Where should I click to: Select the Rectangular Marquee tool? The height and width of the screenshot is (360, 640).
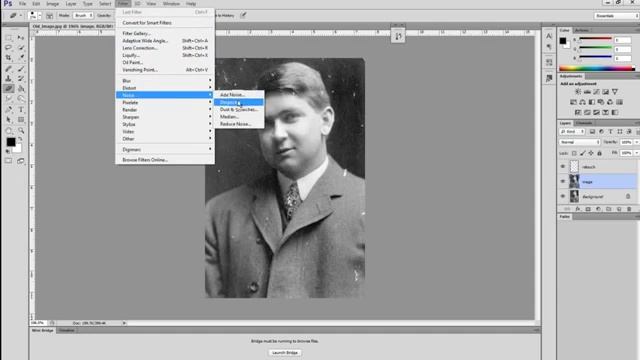pos(9,37)
